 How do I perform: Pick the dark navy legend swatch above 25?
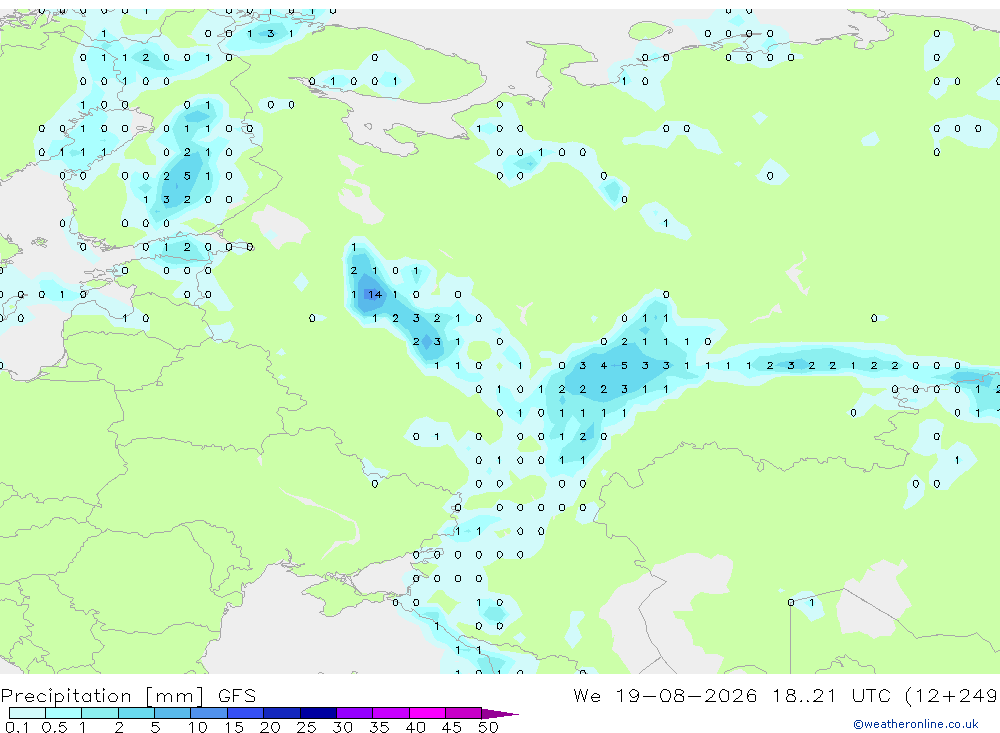point(318,713)
